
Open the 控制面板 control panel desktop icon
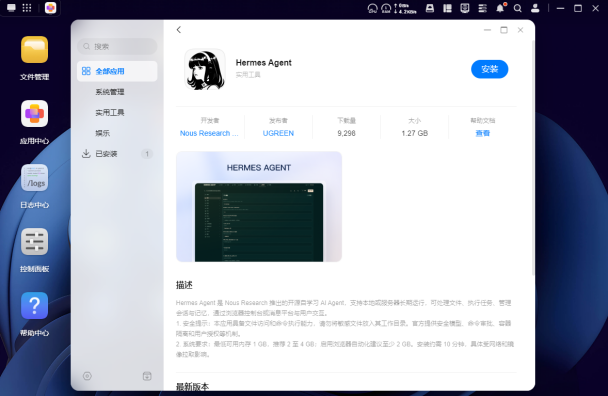pos(35,242)
